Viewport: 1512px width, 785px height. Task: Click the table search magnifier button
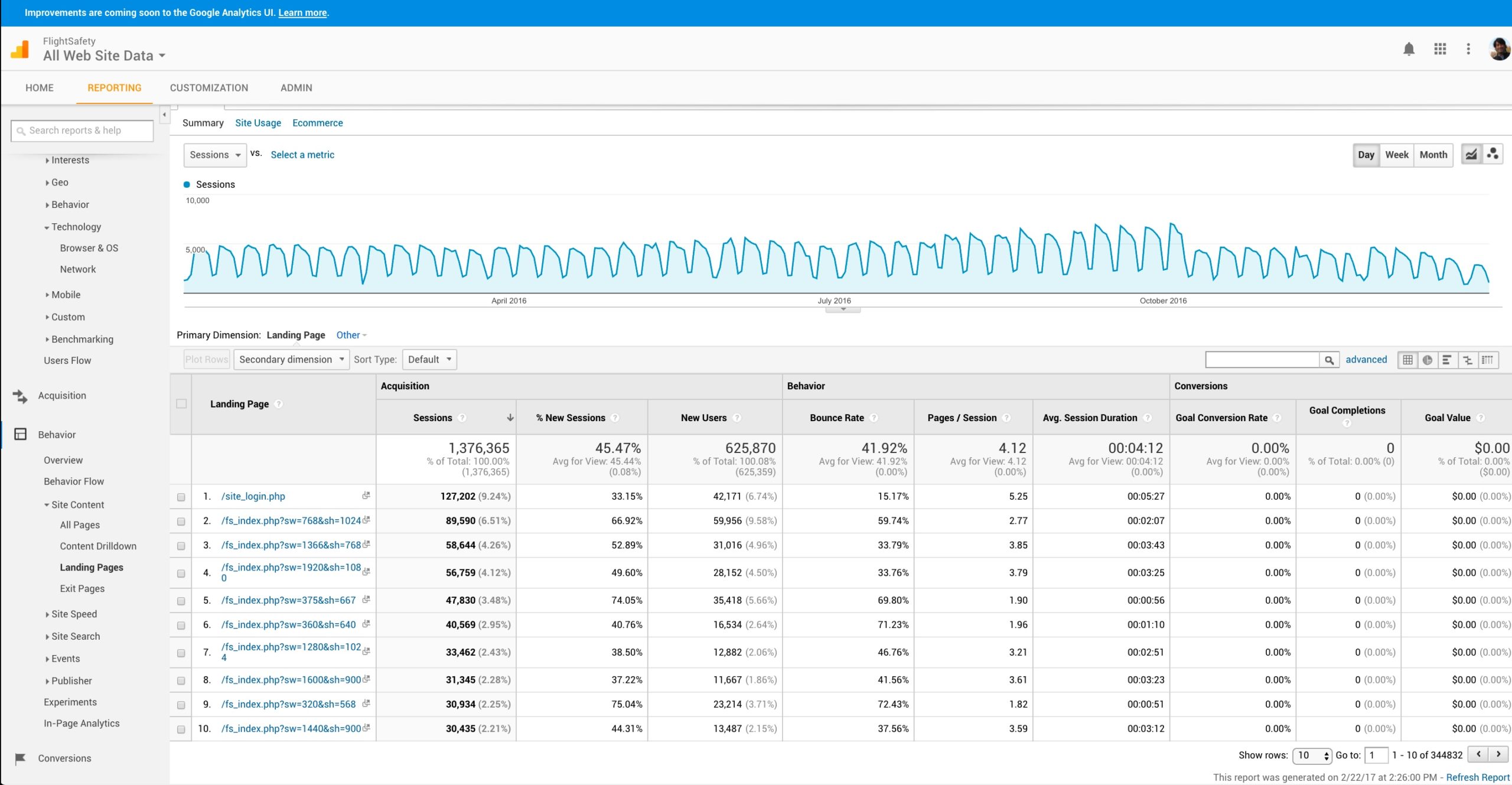(1329, 360)
